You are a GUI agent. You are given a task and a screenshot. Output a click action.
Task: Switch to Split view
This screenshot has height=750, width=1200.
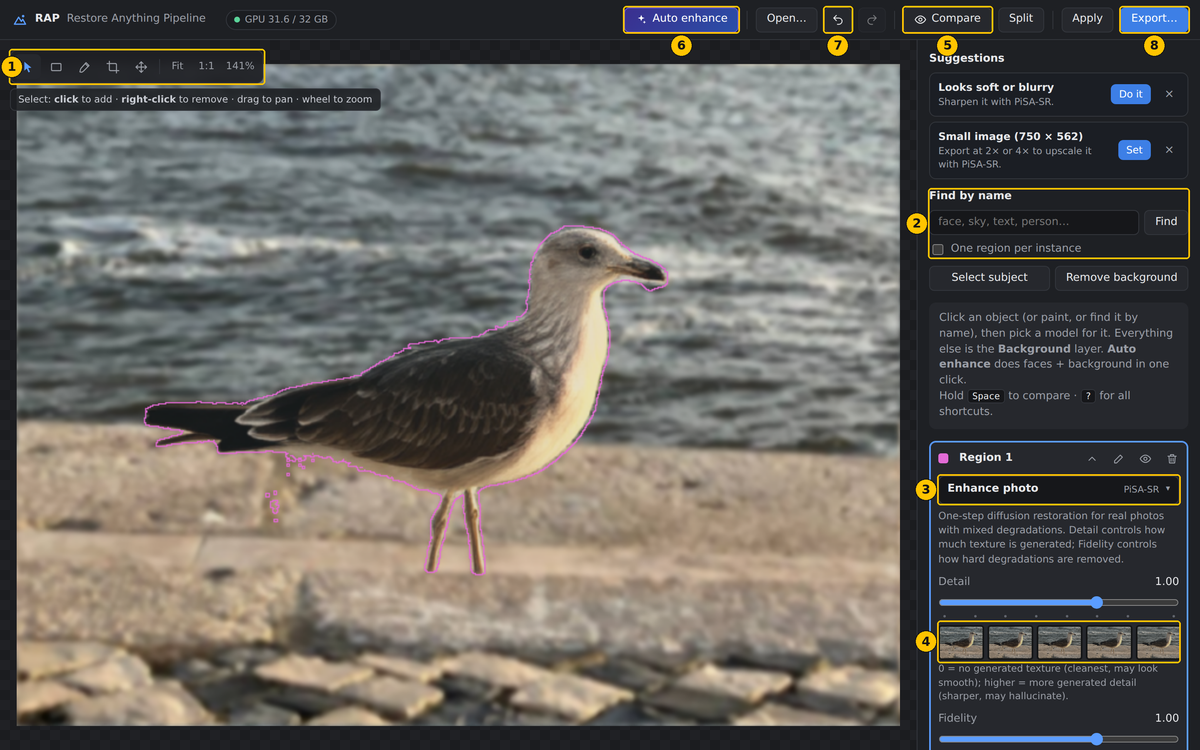tap(1021, 19)
